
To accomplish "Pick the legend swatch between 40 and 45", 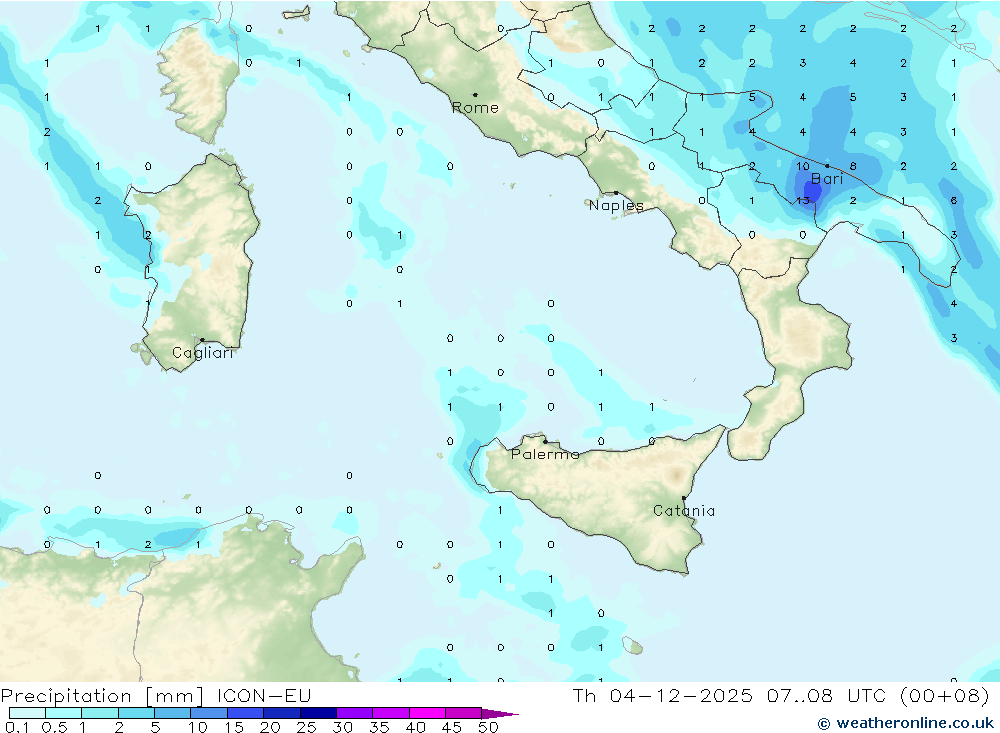I will pos(427,713).
